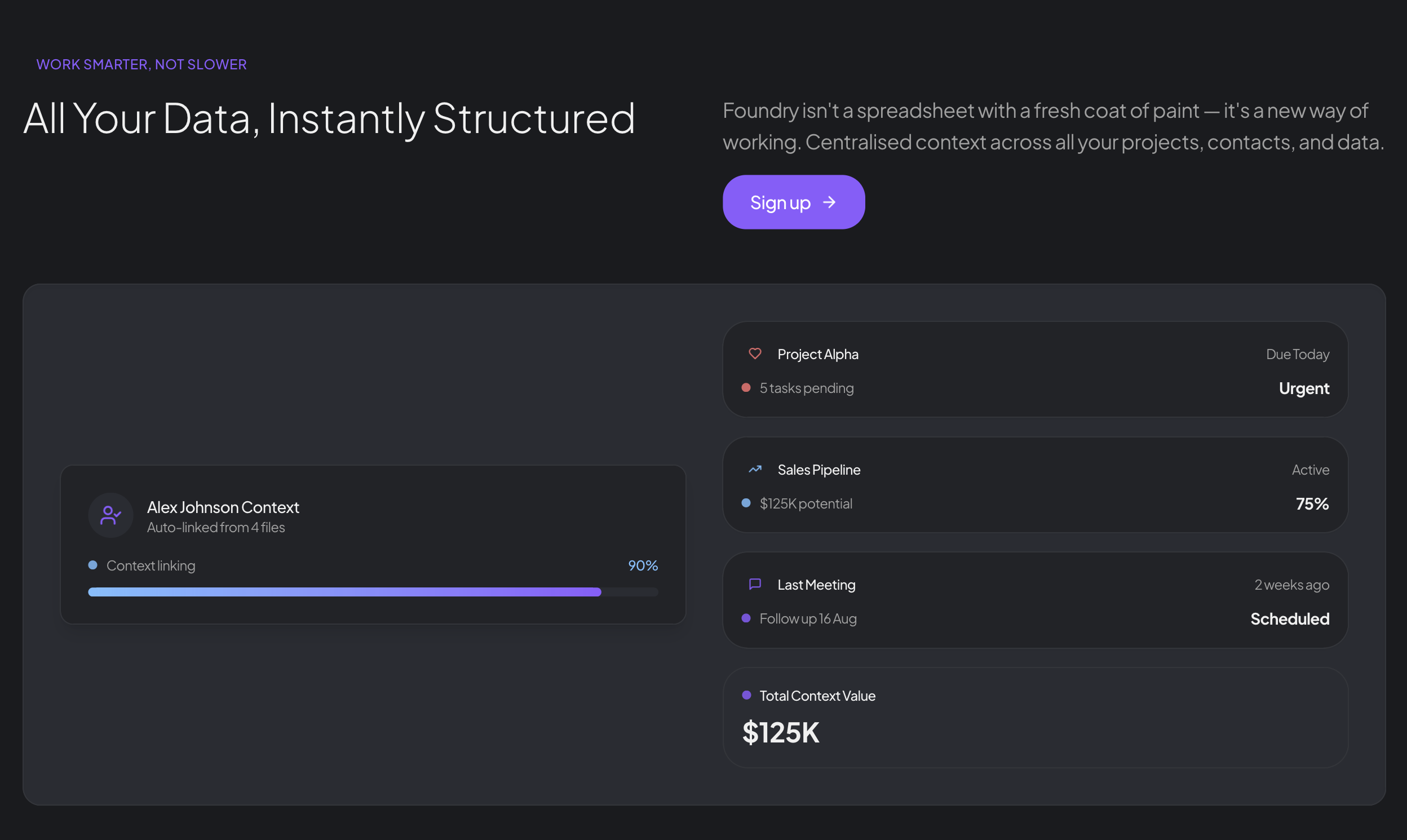Click the "Alex Johnson Context" title
The height and width of the screenshot is (840, 1407).
coord(223,507)
